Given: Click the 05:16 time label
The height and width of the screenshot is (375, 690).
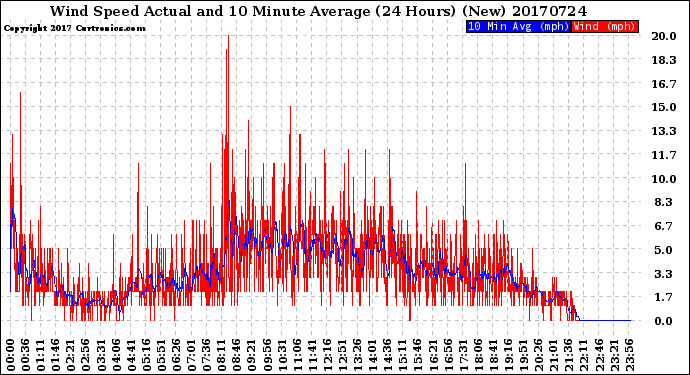Looking at the screenshot, I should pyautogui.click(x=146, y=355).
